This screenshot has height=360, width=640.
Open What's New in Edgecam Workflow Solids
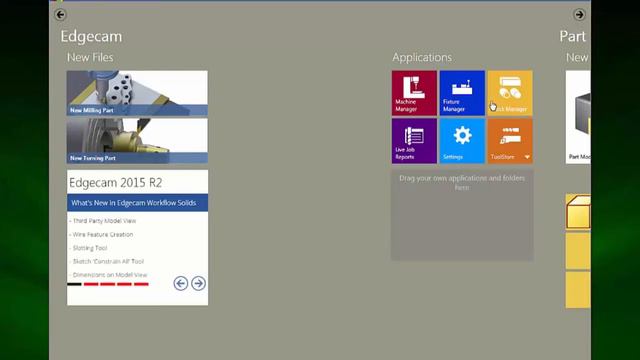138,203
